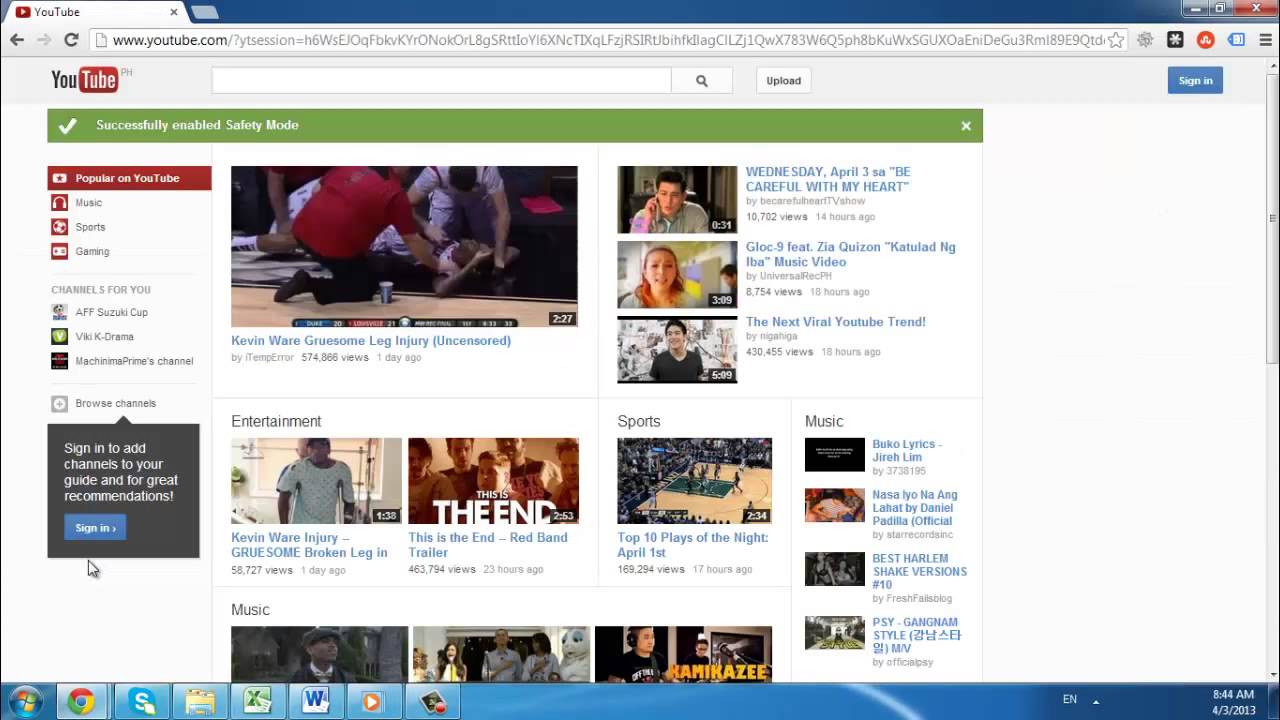Open Kevin Ware Gruesome Leg Injury link
The height and width of the screenshot is (720, 1280).
371,341
